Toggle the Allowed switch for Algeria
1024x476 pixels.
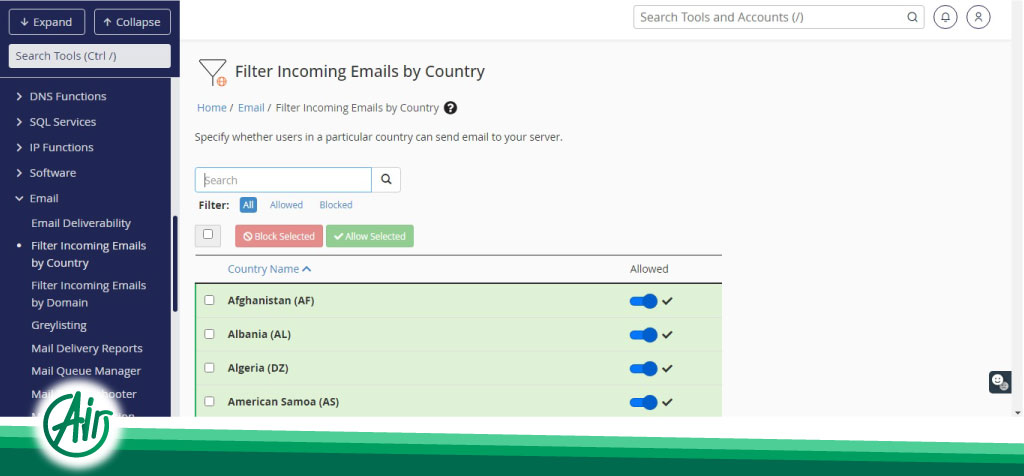point(643,368)
